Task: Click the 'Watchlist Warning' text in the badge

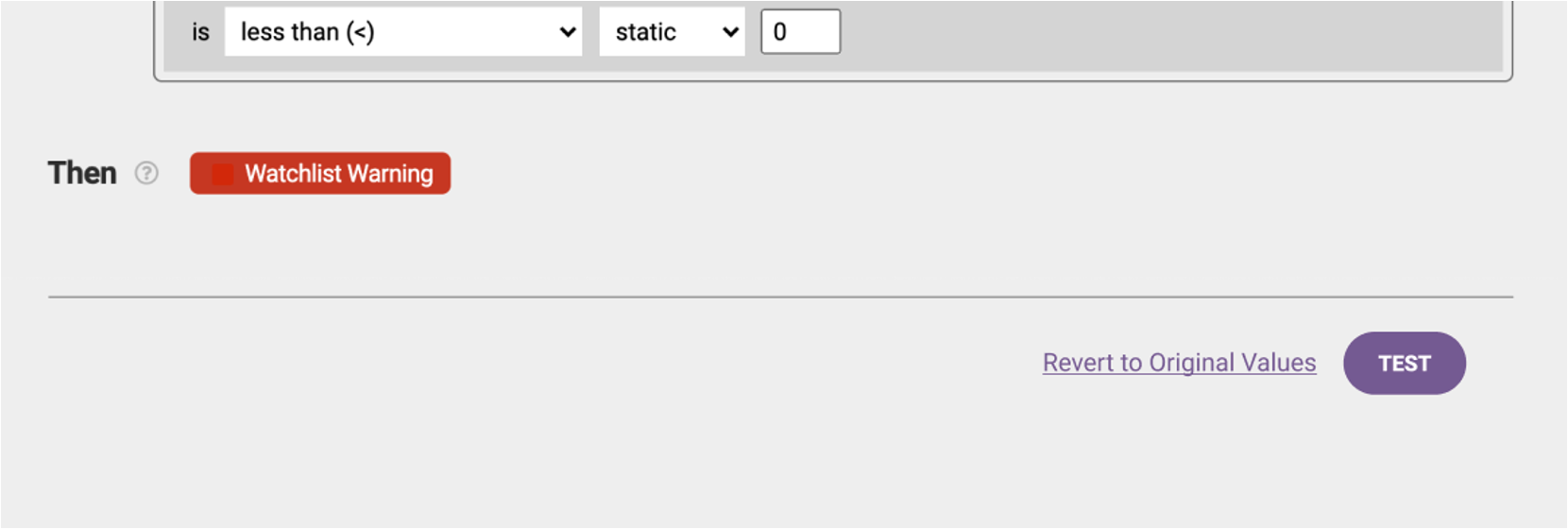Action: 339,174
